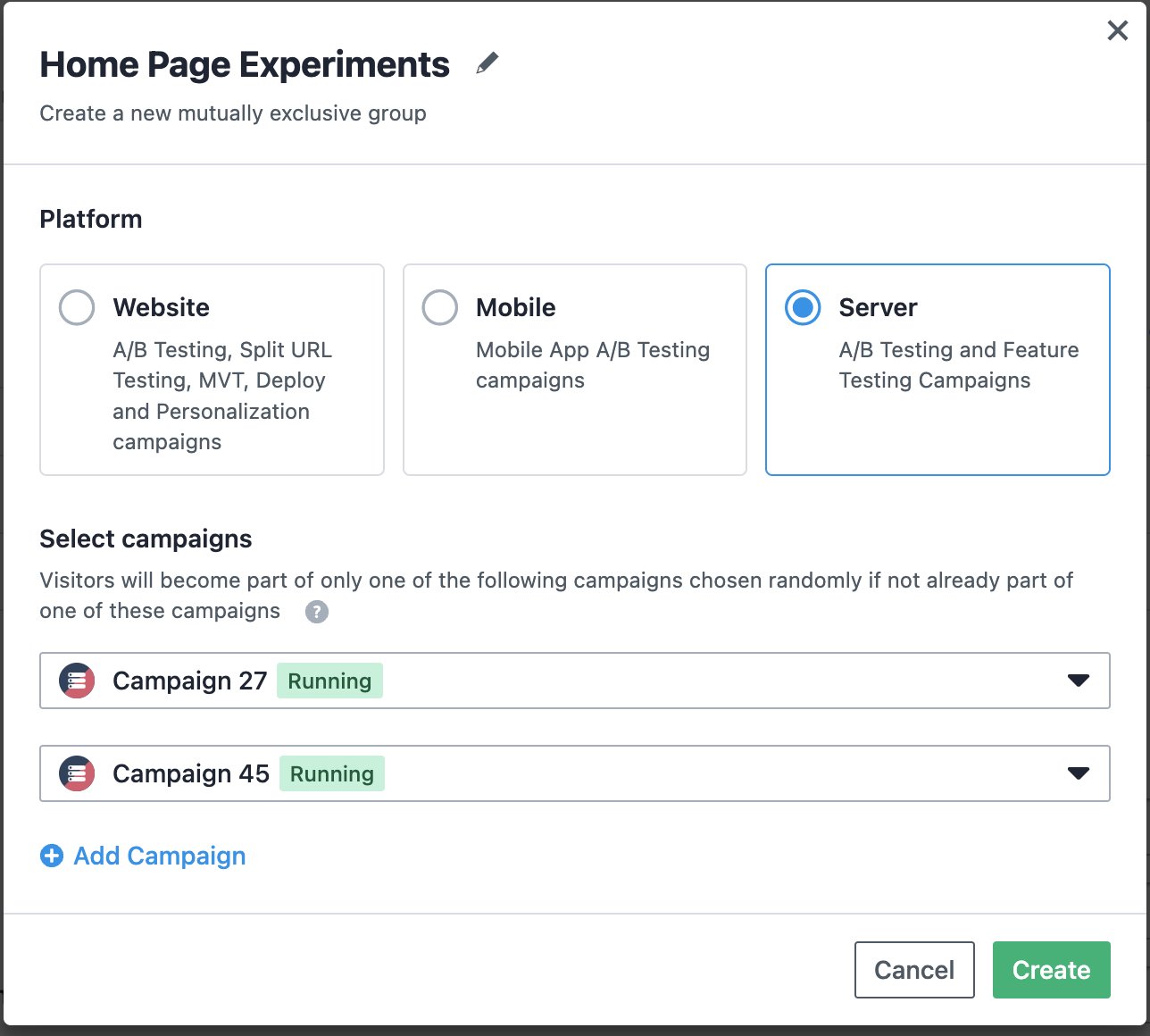This screenshot has height=1036, width=1150.
Task: Cancel creating the group
Action: [x=914, y=970]
